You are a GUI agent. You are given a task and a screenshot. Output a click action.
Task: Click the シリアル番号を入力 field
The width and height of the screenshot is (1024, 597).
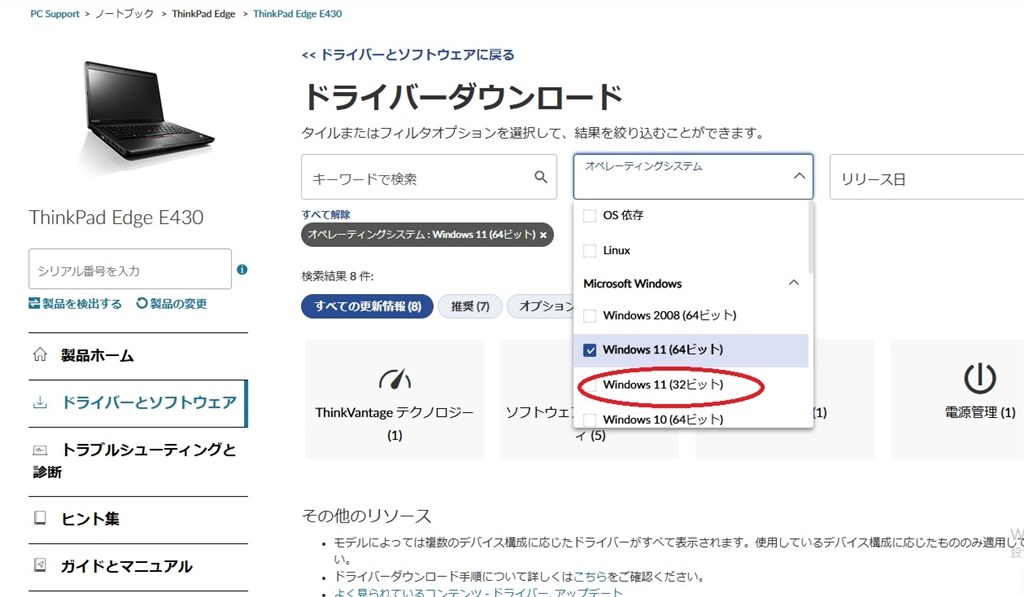(130, 269)
